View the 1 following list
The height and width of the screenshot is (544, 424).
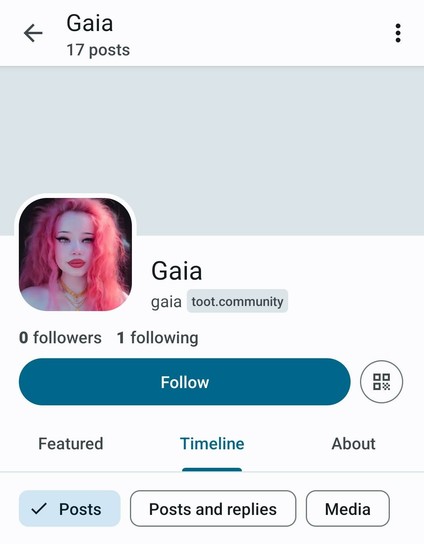[158, 338]
